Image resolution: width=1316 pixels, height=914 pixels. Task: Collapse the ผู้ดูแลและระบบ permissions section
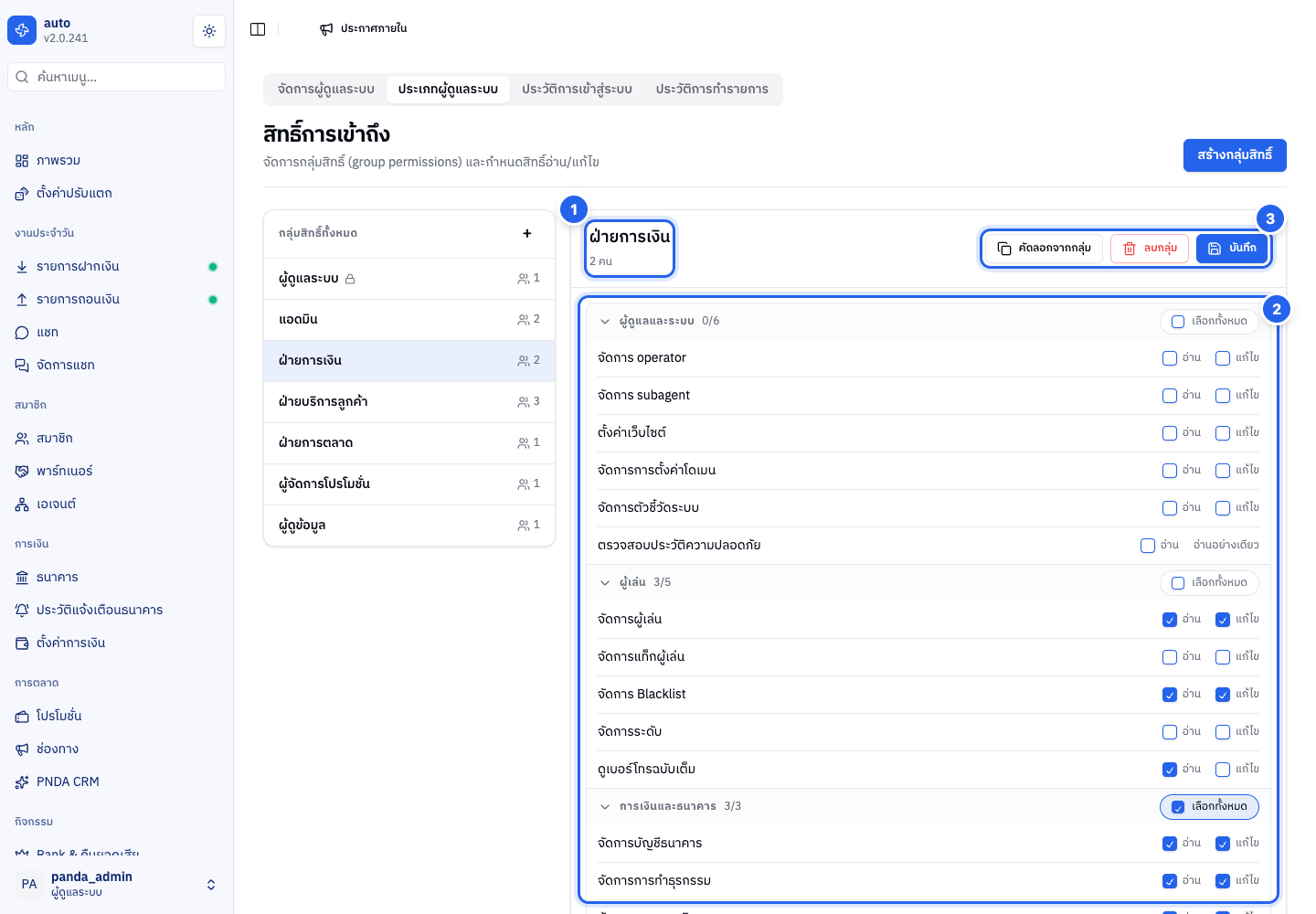605,322
